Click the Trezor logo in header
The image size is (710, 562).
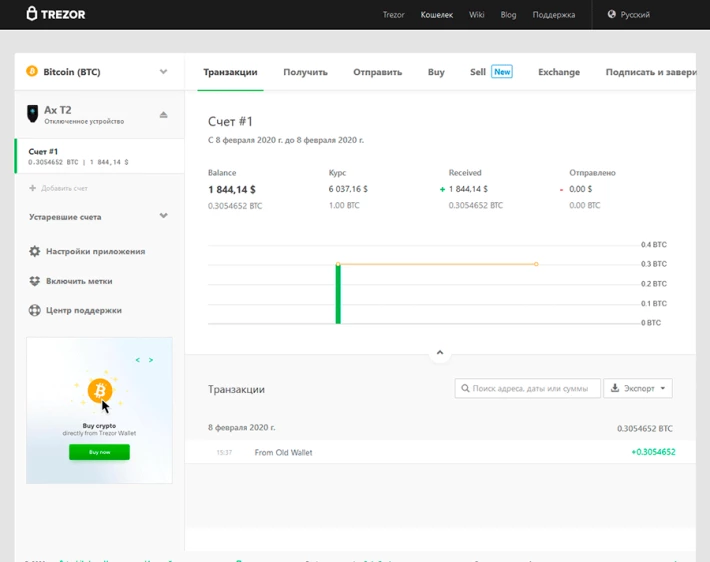coord(56,14)
